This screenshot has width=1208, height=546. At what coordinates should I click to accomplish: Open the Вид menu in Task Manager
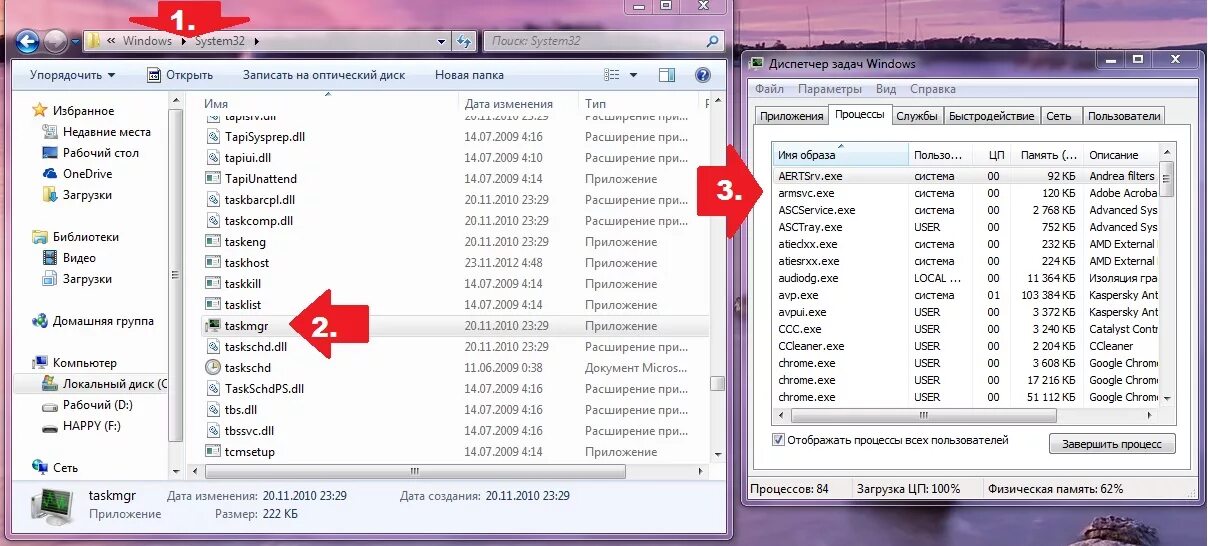886,89
